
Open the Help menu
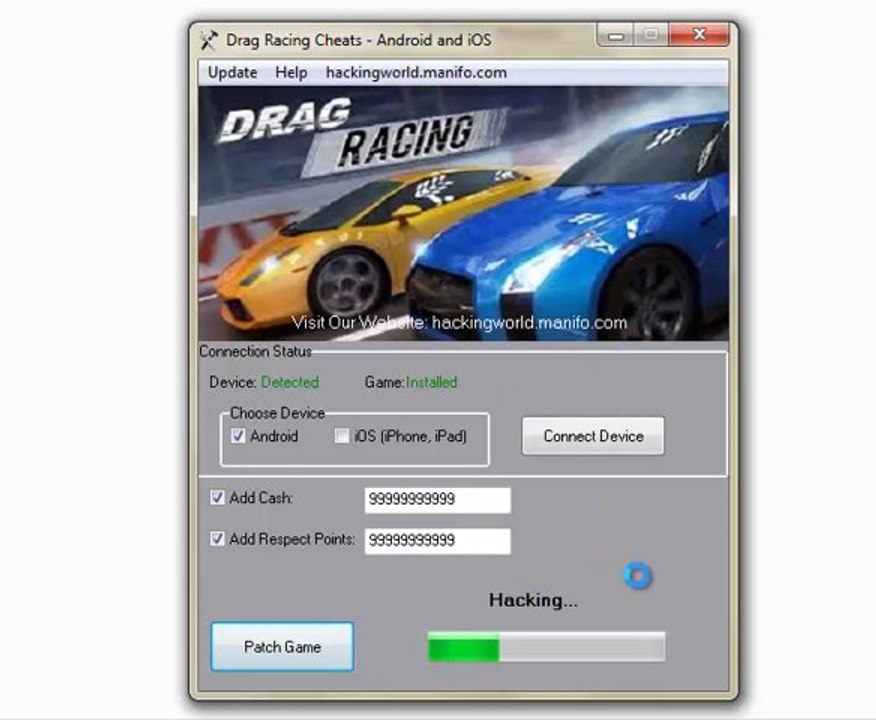(291, 73)
